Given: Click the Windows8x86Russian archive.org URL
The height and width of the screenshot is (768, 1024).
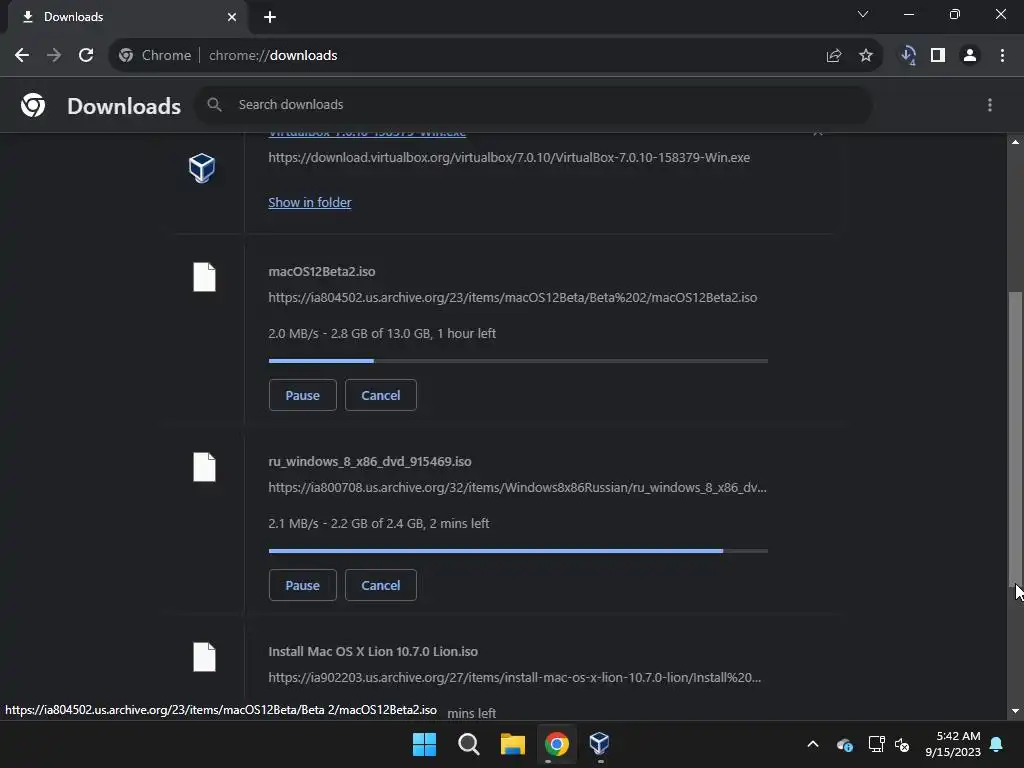Looking at the screenshot, I should [x=517, y=488].
